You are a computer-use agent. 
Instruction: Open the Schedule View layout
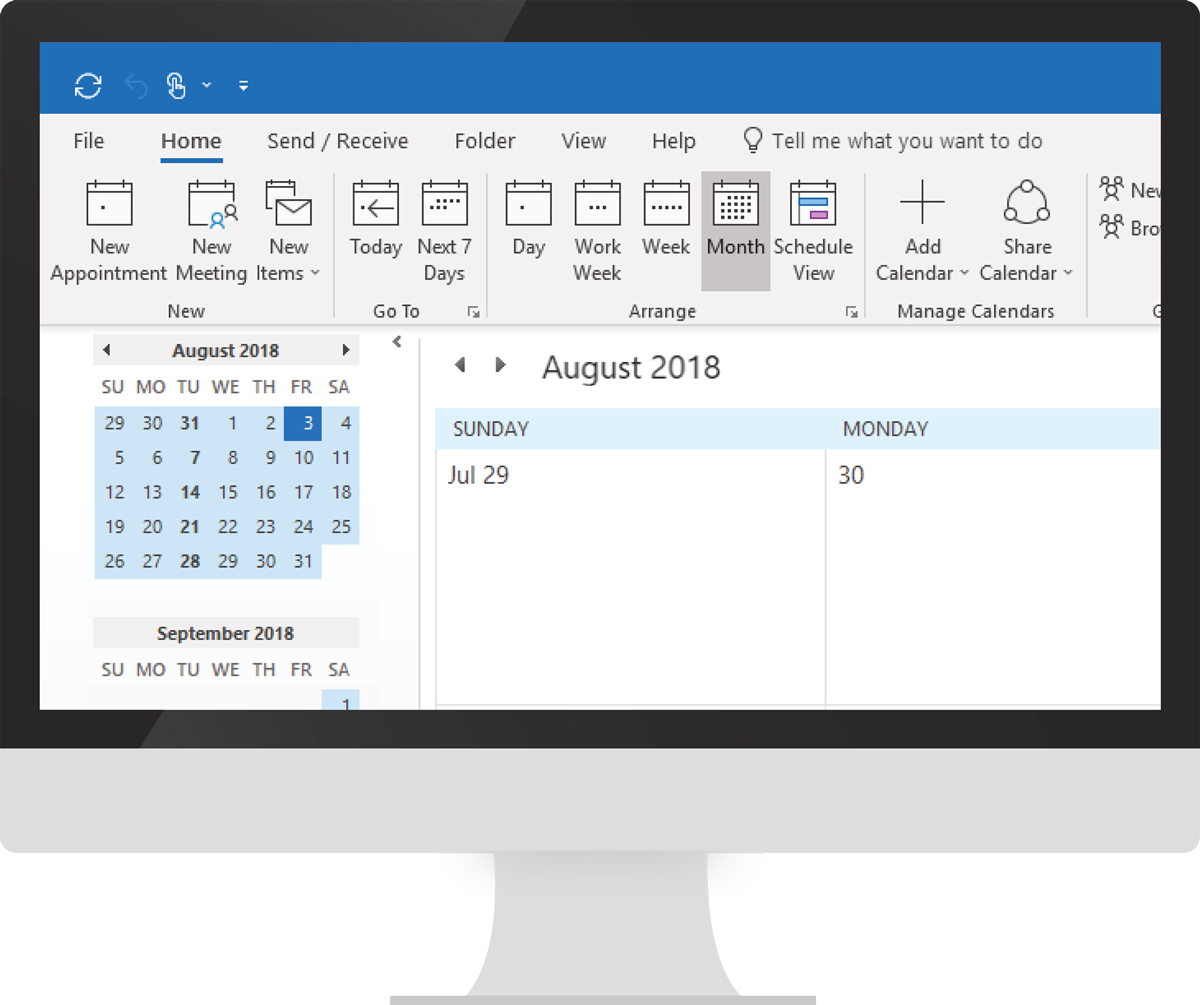click(813, 204)
